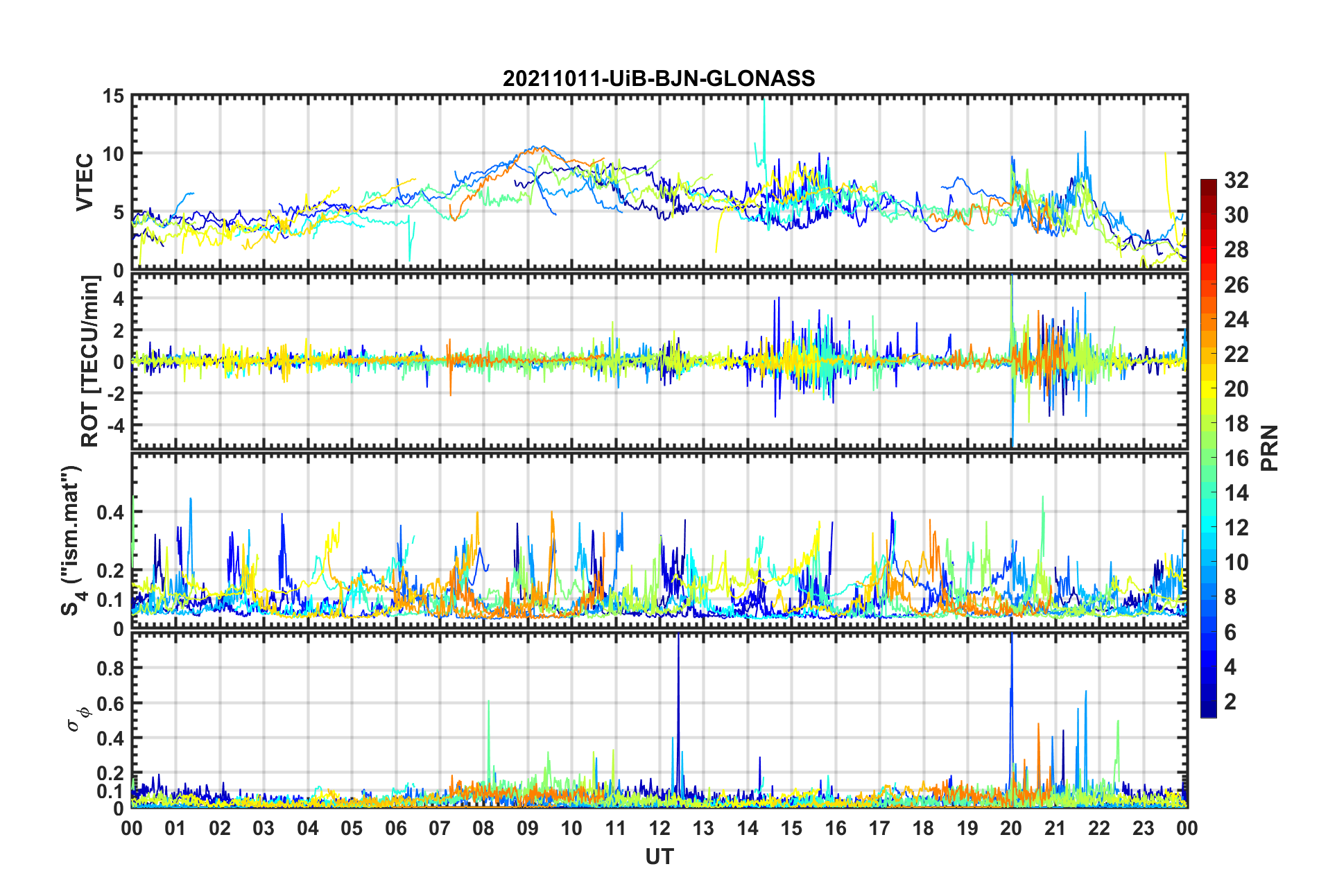The width and height of the screenshot is (1319, 896).
Task: Click the "15" tick on the VTEC axis
Action: coord(113,96)
